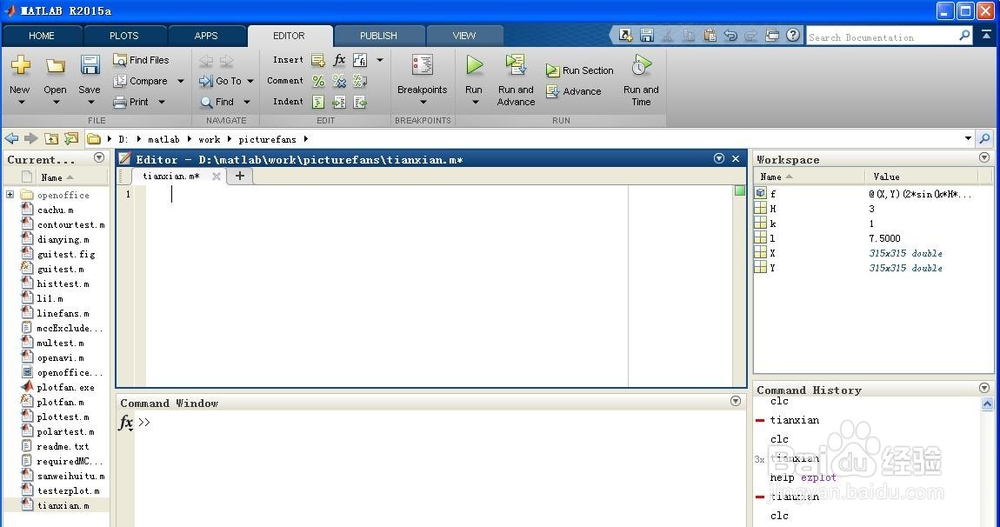This screenshot has height=527, width=1000.
Task: Click the Smart Indent icon
Action: pos(318,102)
